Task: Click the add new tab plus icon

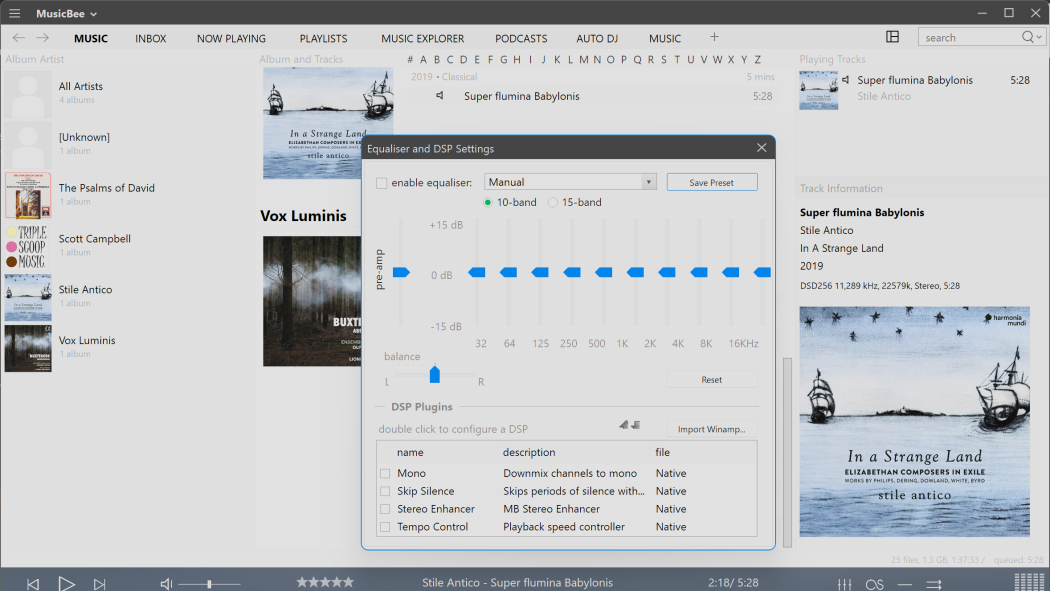Action: (714, 37)
